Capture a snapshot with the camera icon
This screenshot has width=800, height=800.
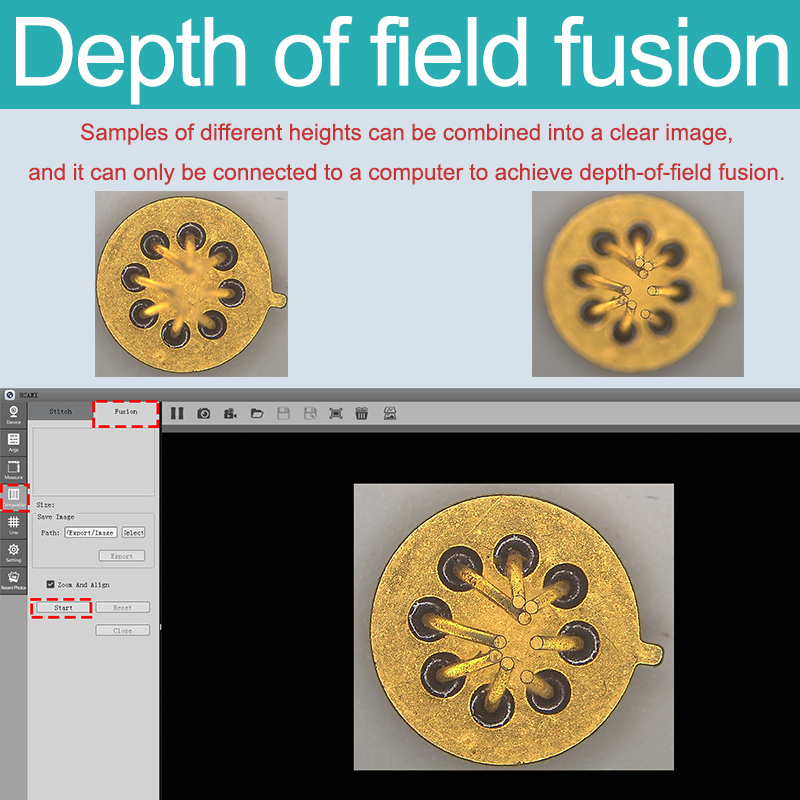pos(204,413)
